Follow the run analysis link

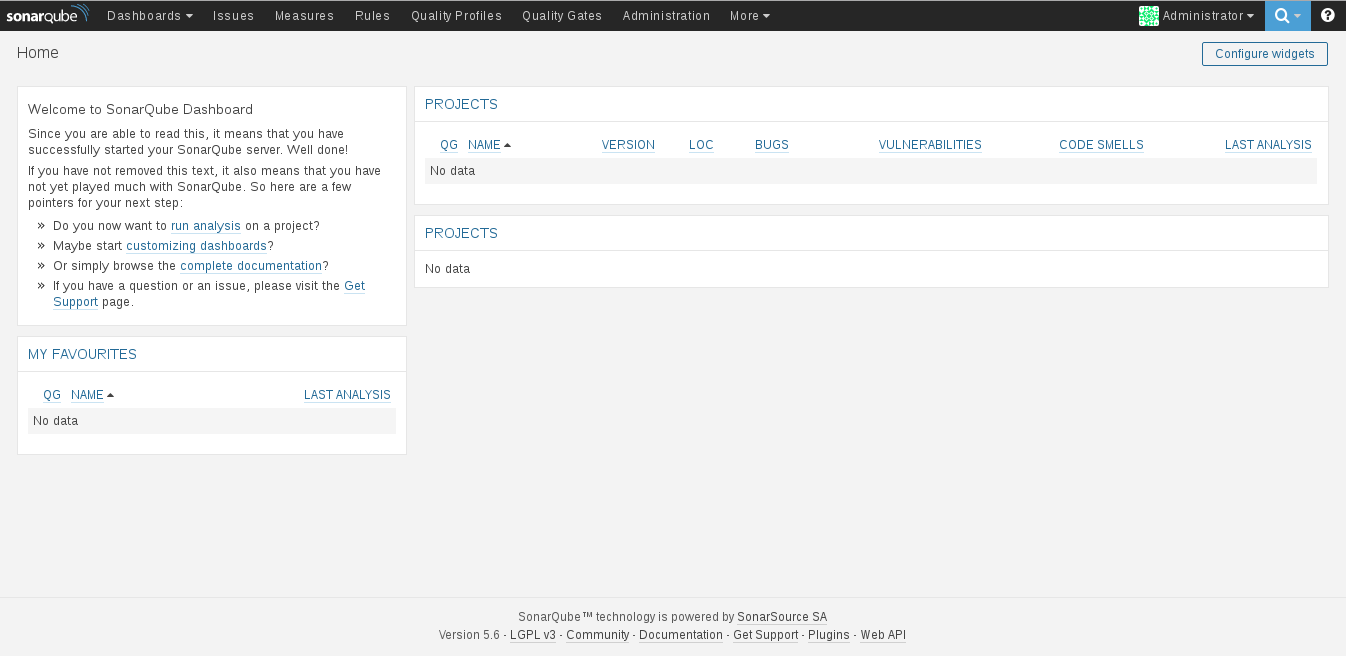click(x=206, y=226)
